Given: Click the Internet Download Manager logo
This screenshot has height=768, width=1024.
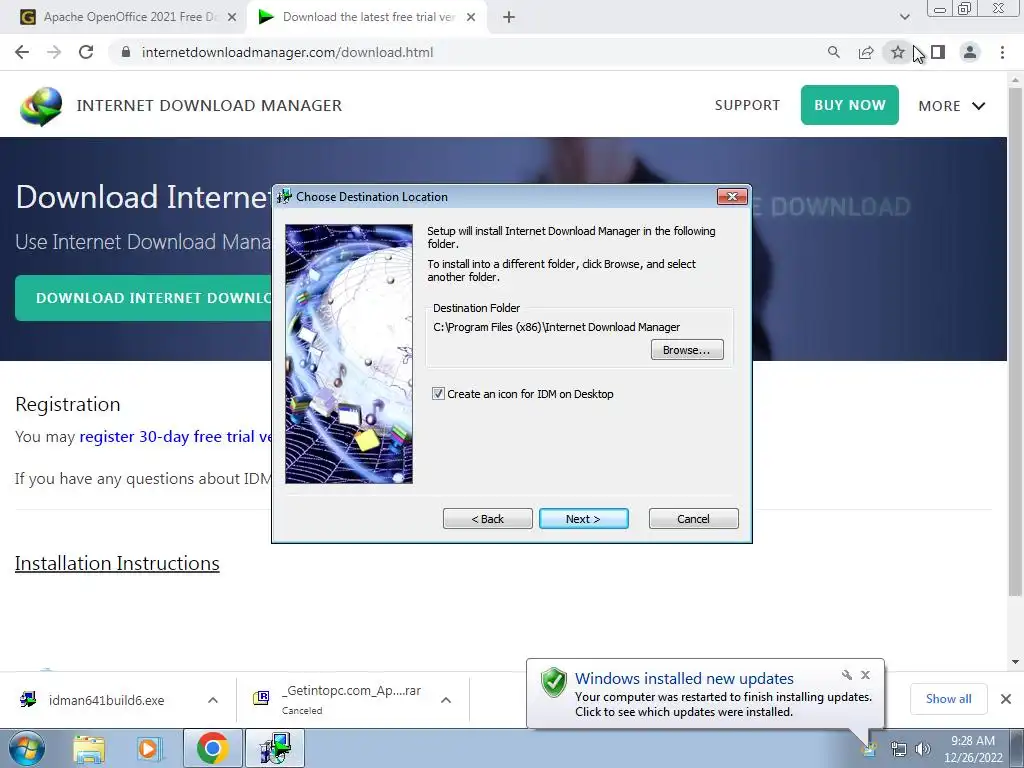Looking at the screenshot, I should [x=41, y=106].
